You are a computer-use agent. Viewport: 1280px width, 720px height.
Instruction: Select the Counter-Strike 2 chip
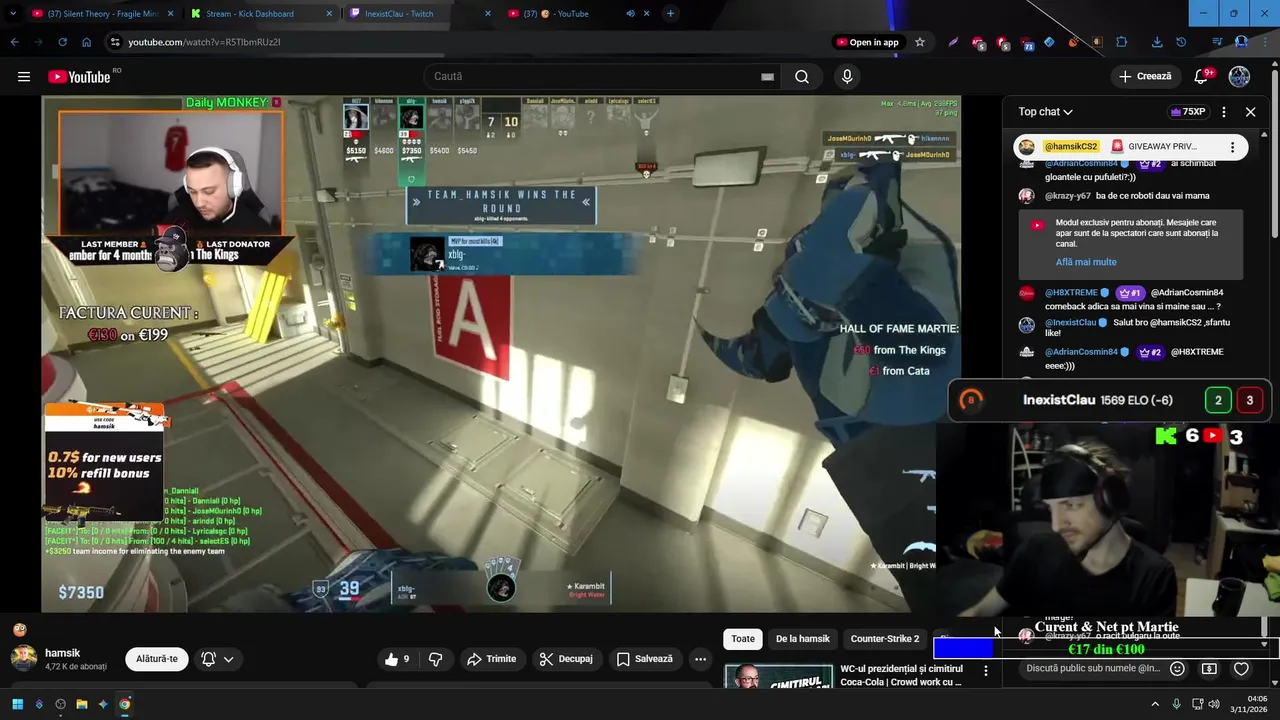point(885,639)
